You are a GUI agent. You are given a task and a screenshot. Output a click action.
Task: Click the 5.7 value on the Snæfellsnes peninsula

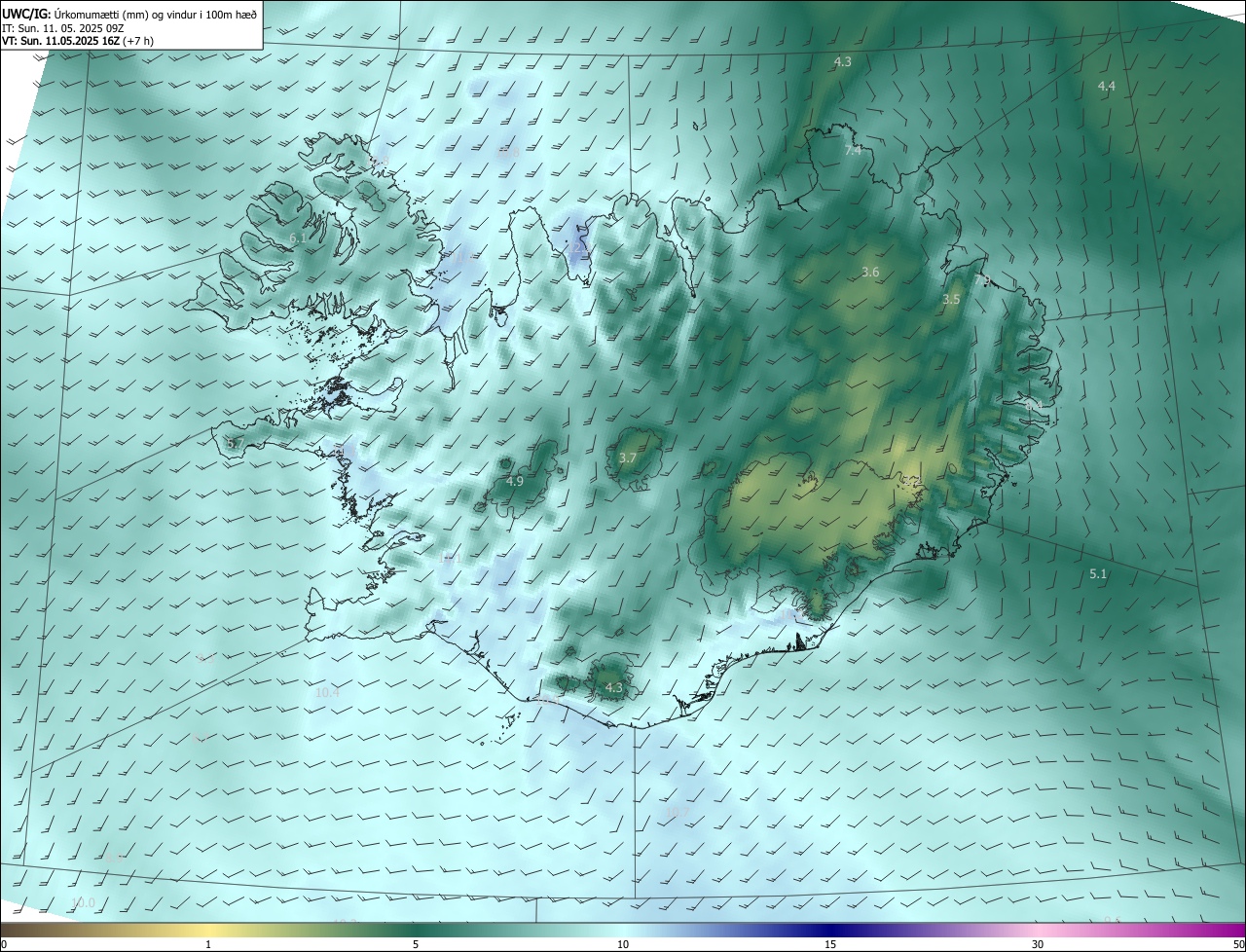point(235,443)
